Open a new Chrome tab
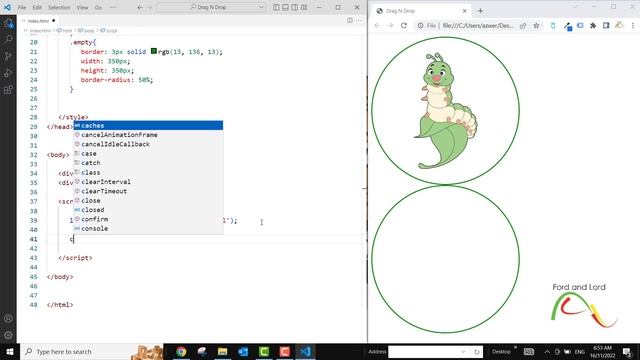The height and width of the screenshot is (360, 640). (480, 11)
